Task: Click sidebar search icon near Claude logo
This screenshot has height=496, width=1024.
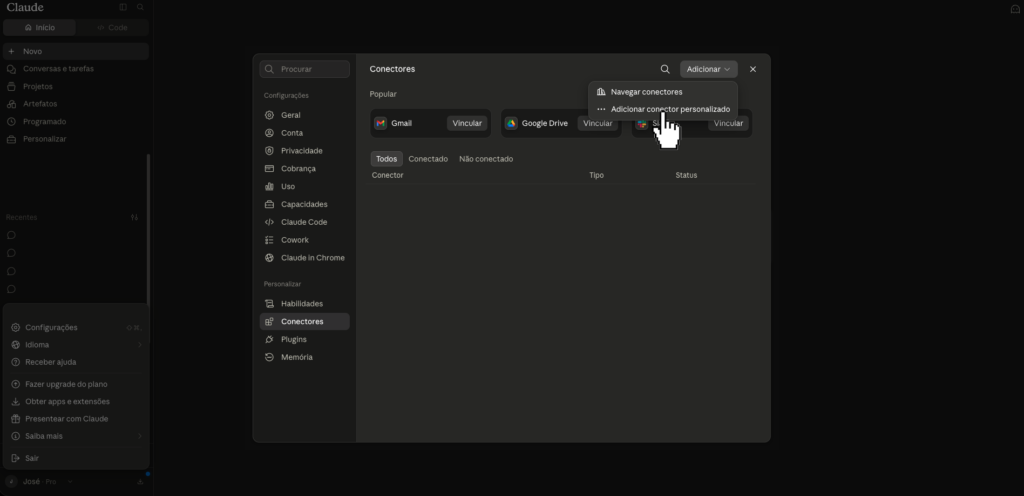Action: (x=140, y=7)
